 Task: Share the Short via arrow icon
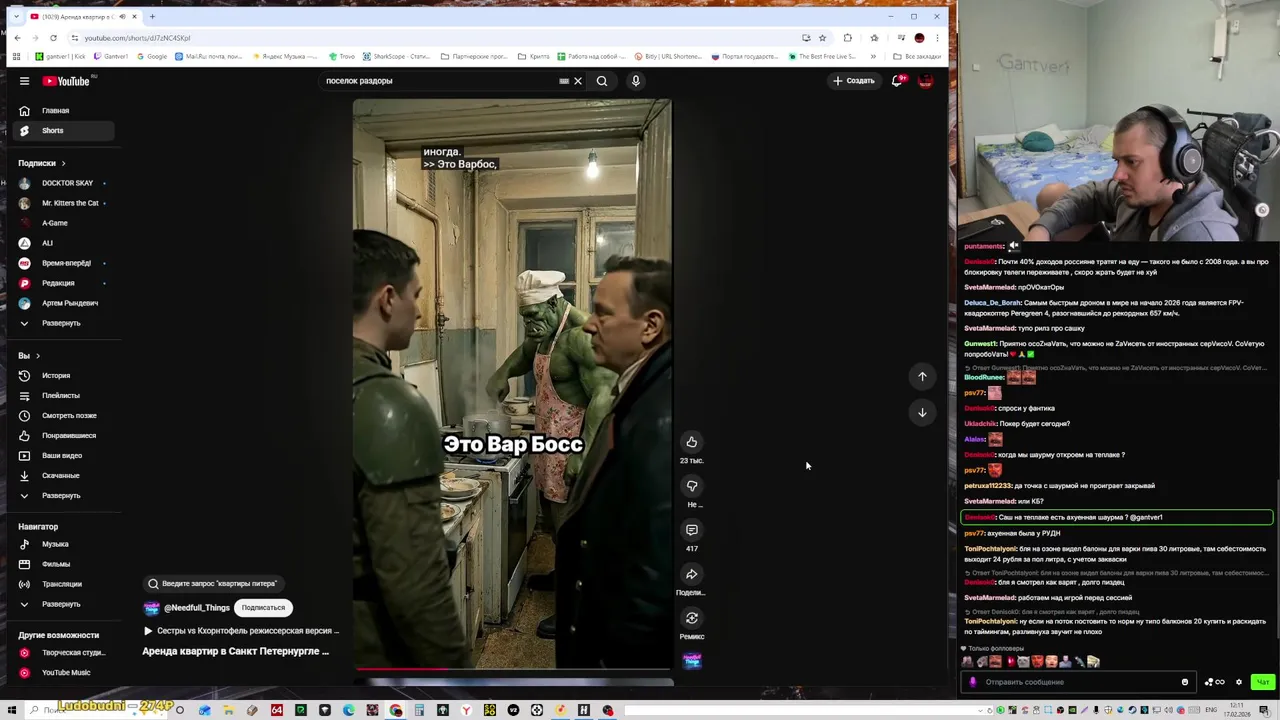692,574
